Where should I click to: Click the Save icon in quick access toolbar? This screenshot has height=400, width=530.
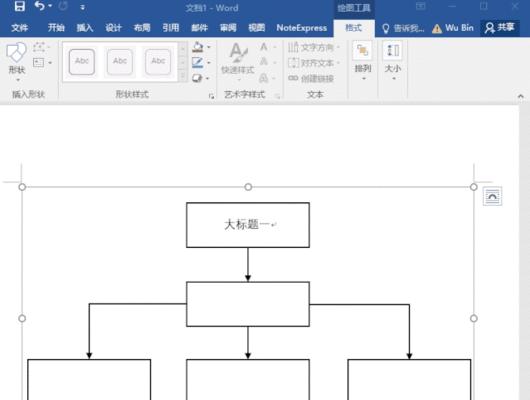click(19, 6)
